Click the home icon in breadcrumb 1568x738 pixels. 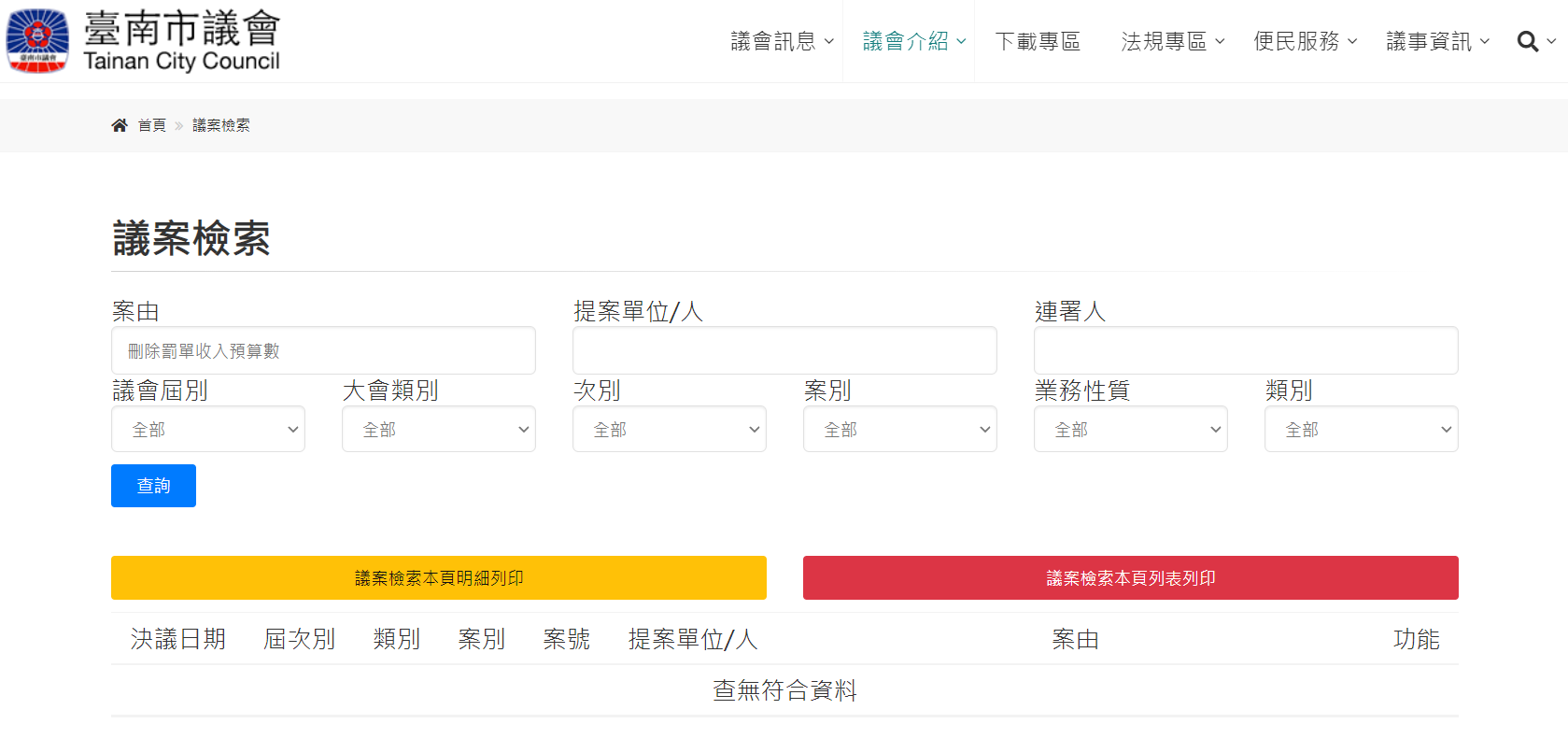click(120, 125)
